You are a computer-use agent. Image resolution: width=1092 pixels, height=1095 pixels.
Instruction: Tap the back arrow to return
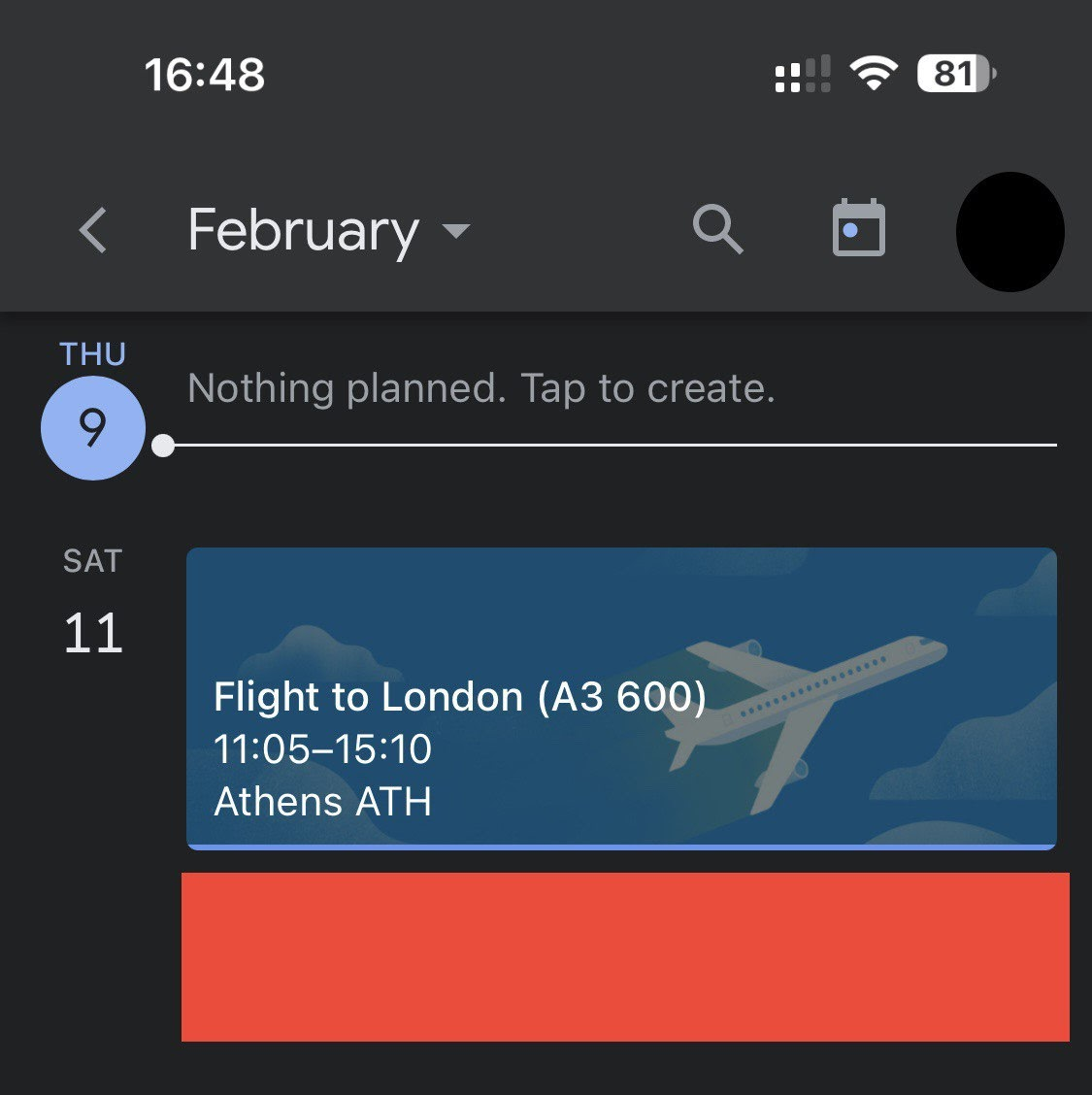point(90,231)
